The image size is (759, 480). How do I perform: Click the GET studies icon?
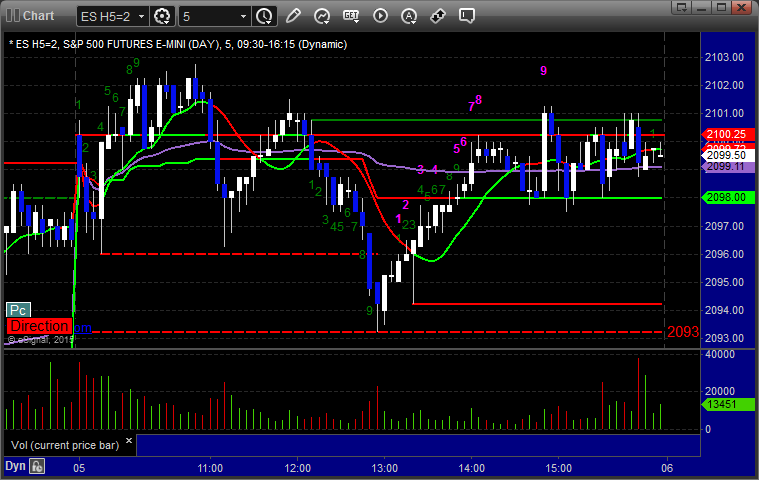click(x=351, y=16)
